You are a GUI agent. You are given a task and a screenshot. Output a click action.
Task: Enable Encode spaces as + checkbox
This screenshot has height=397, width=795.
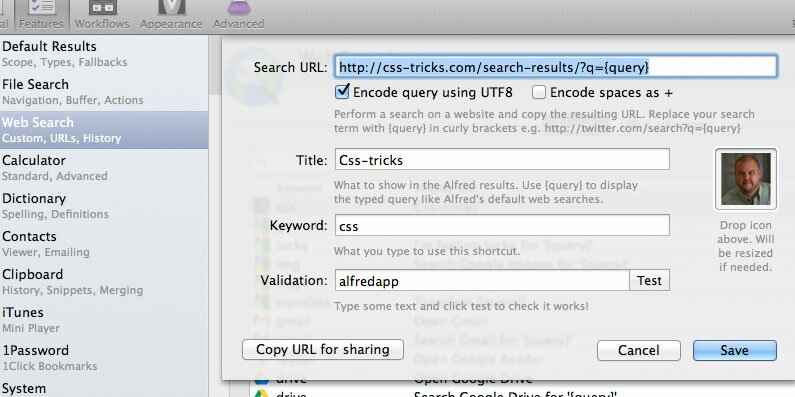[x=539, y=92]
